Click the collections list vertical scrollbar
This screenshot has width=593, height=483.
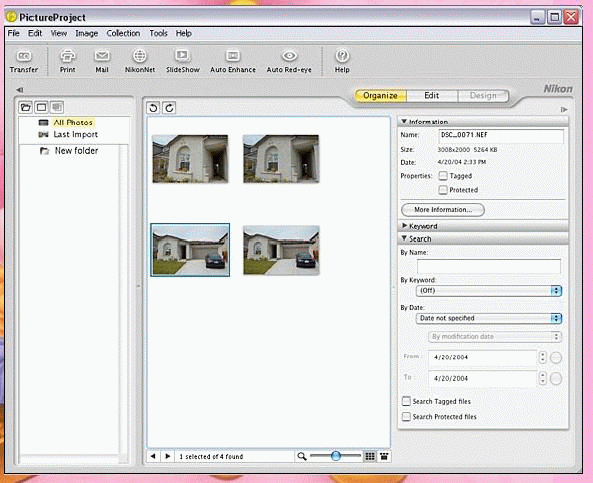pos(123,299)
